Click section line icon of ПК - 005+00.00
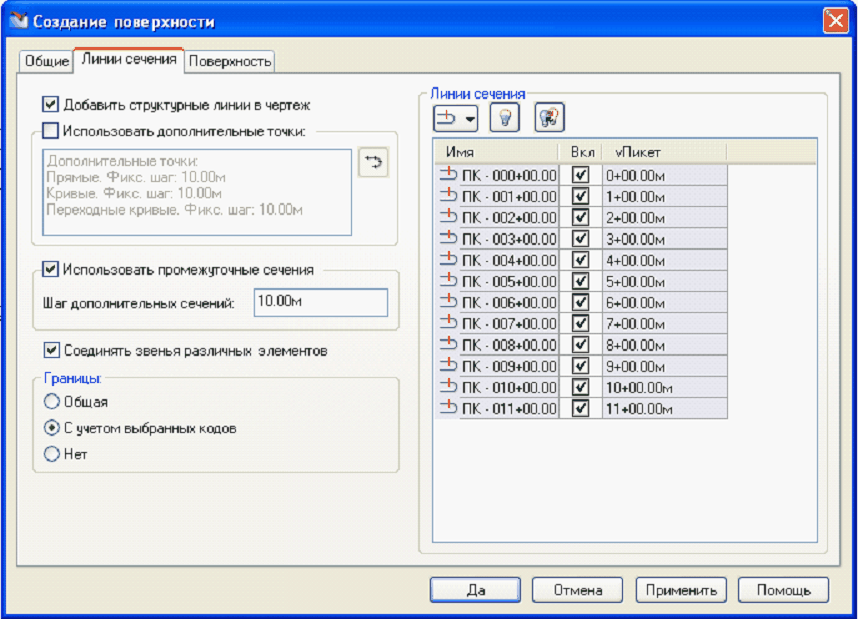 [x=447, y=281]
